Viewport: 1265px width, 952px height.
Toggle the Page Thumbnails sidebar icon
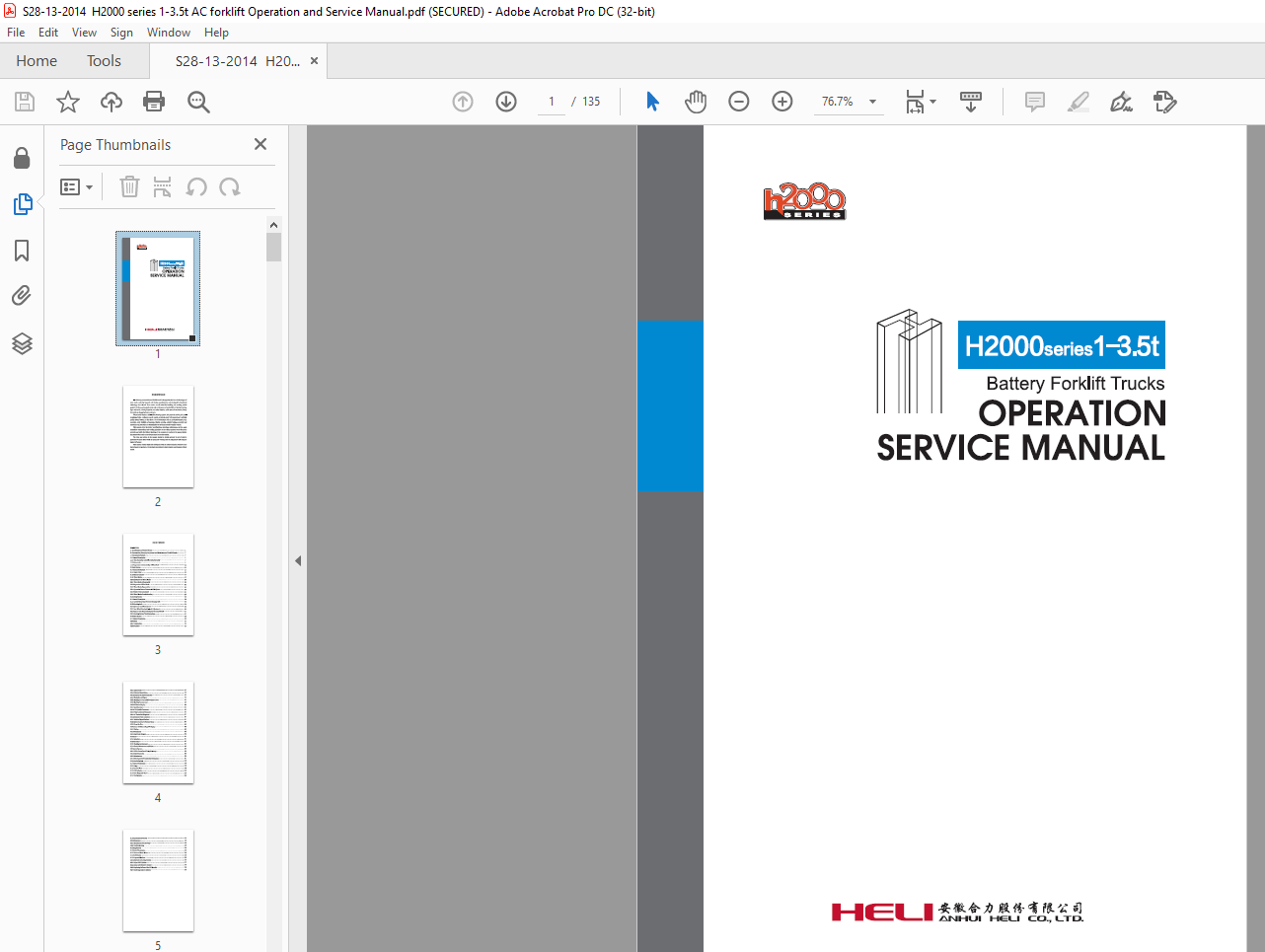(x=22, y=204)
